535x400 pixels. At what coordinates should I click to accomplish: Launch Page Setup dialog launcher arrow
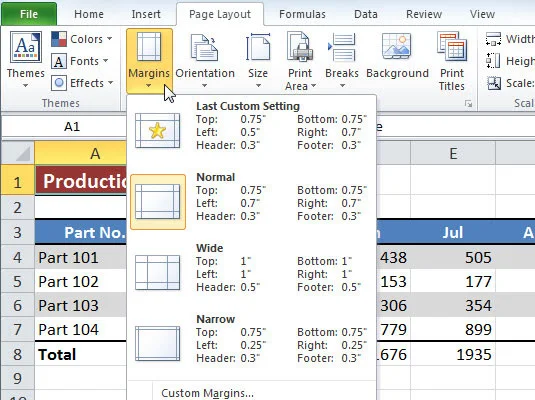tap(469, 104)
